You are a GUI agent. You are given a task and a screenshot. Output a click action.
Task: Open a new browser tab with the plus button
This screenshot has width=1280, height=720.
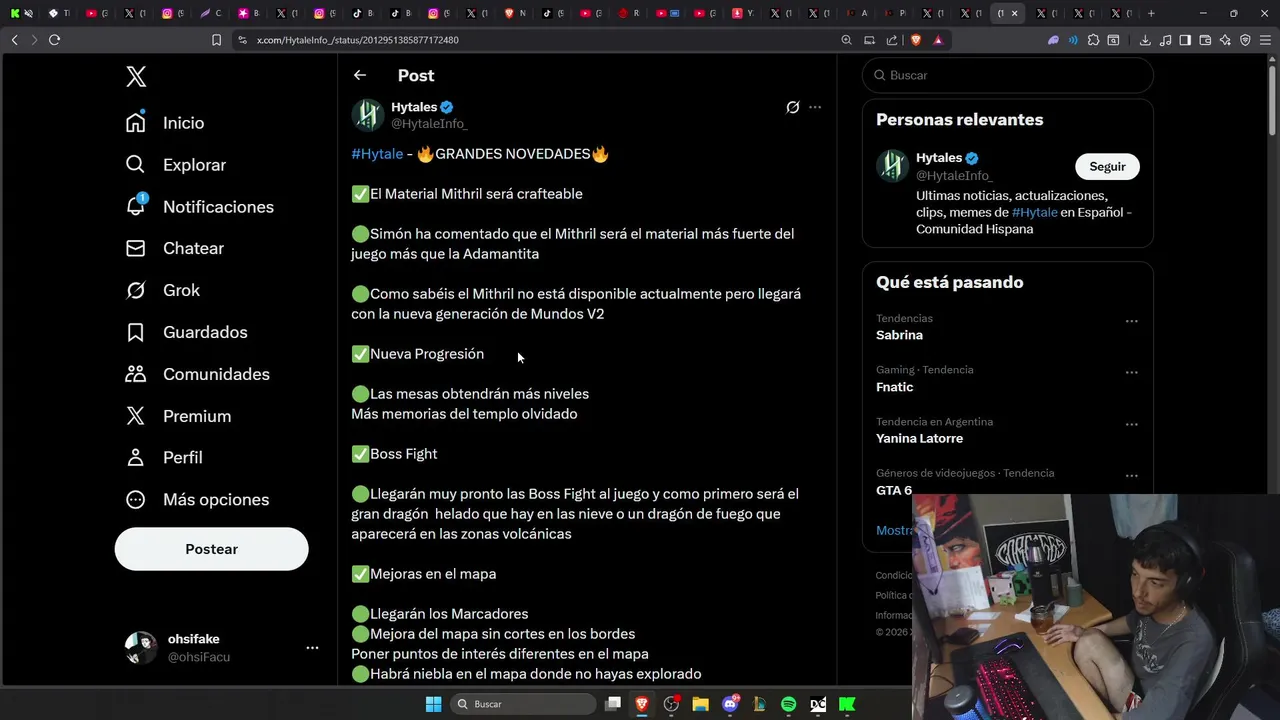(1151, 13)
